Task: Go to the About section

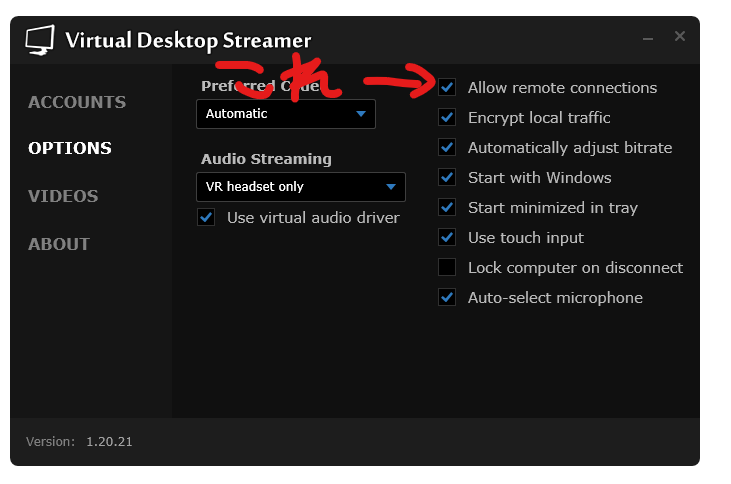Action: [59, 244]
